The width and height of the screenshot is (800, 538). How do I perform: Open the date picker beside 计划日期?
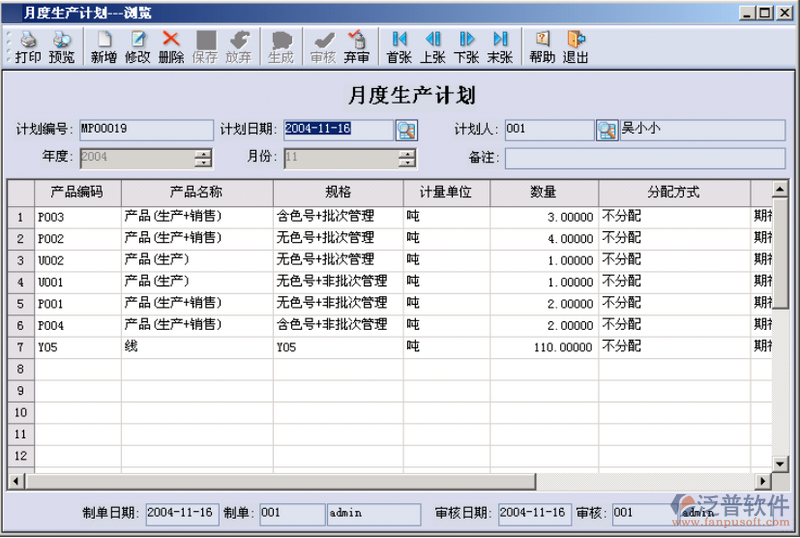coord(406,130)
